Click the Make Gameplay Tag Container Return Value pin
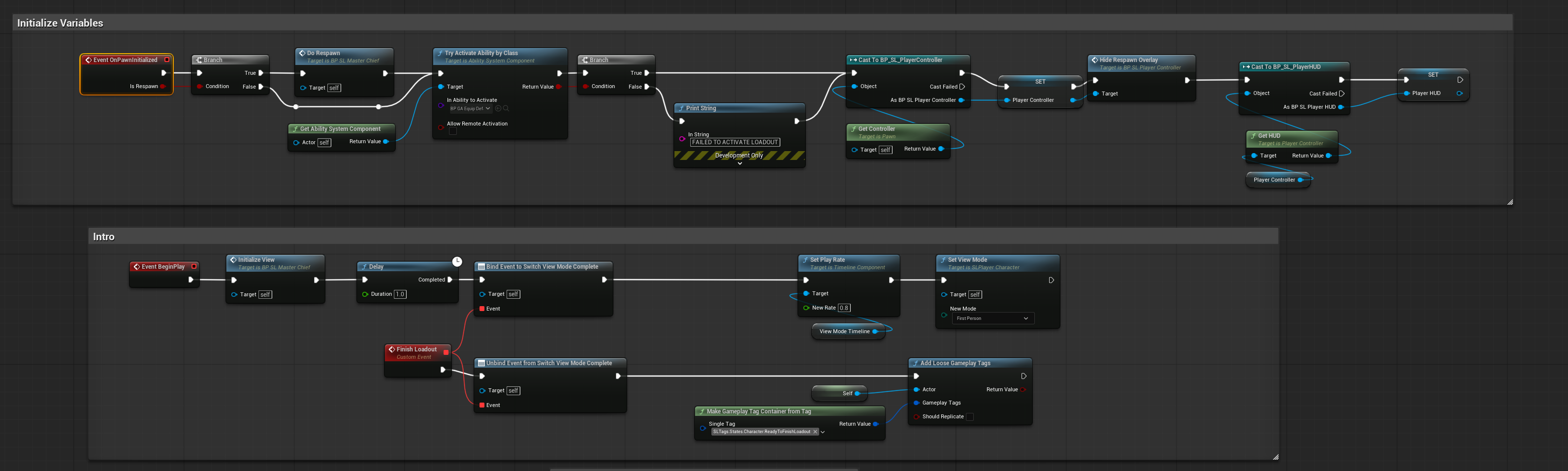 (875, 424)
